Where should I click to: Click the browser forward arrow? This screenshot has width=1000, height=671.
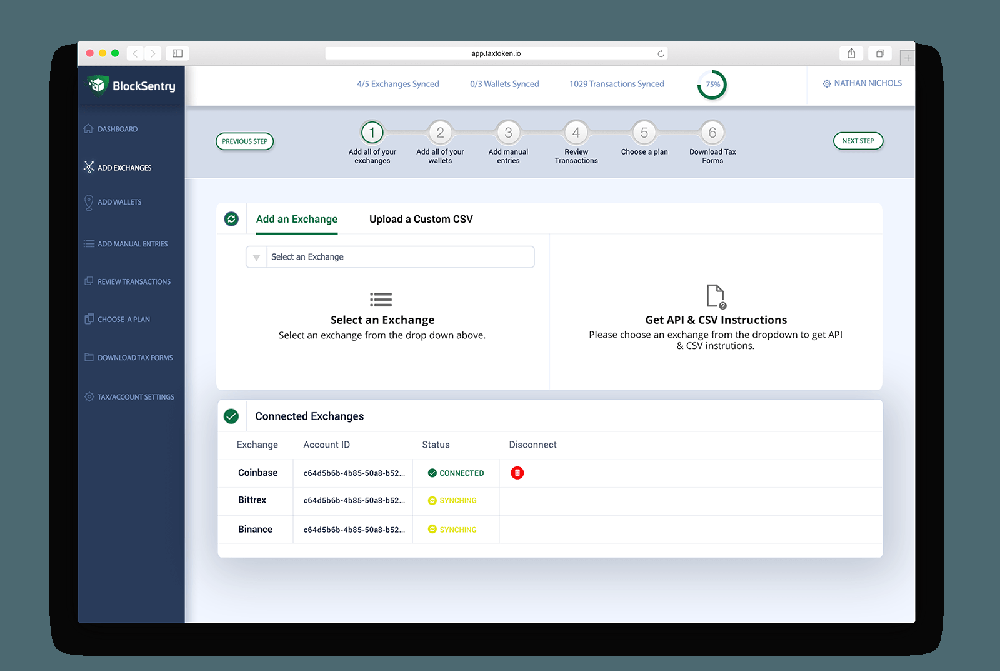[x=152, y=54]
